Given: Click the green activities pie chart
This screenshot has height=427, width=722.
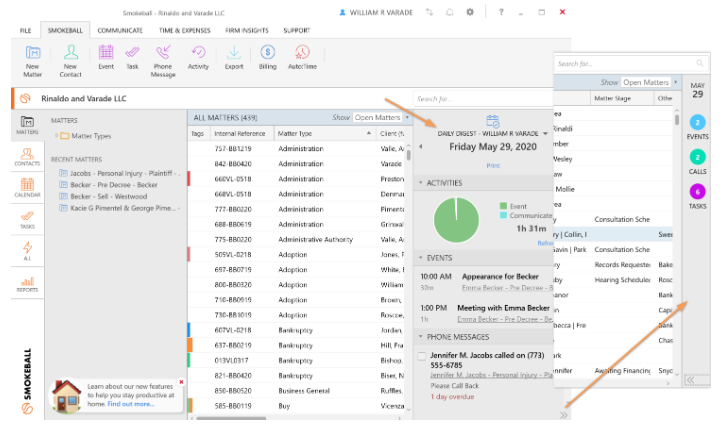Looking at the screenshot, I should click(x=456, y=220).
